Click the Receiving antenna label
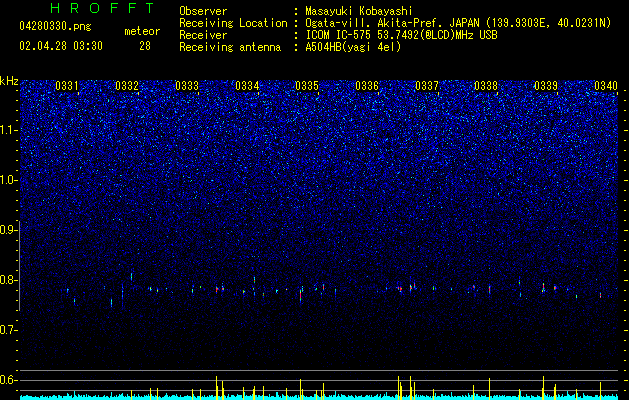Image resolution: width=629 pixels, height=400 pixels. (230, 47)
